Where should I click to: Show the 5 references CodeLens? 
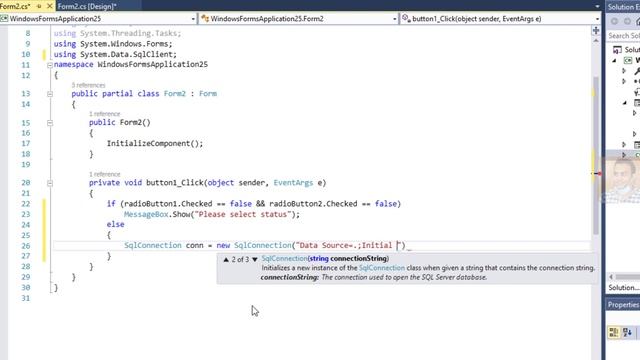click(89, 85)
